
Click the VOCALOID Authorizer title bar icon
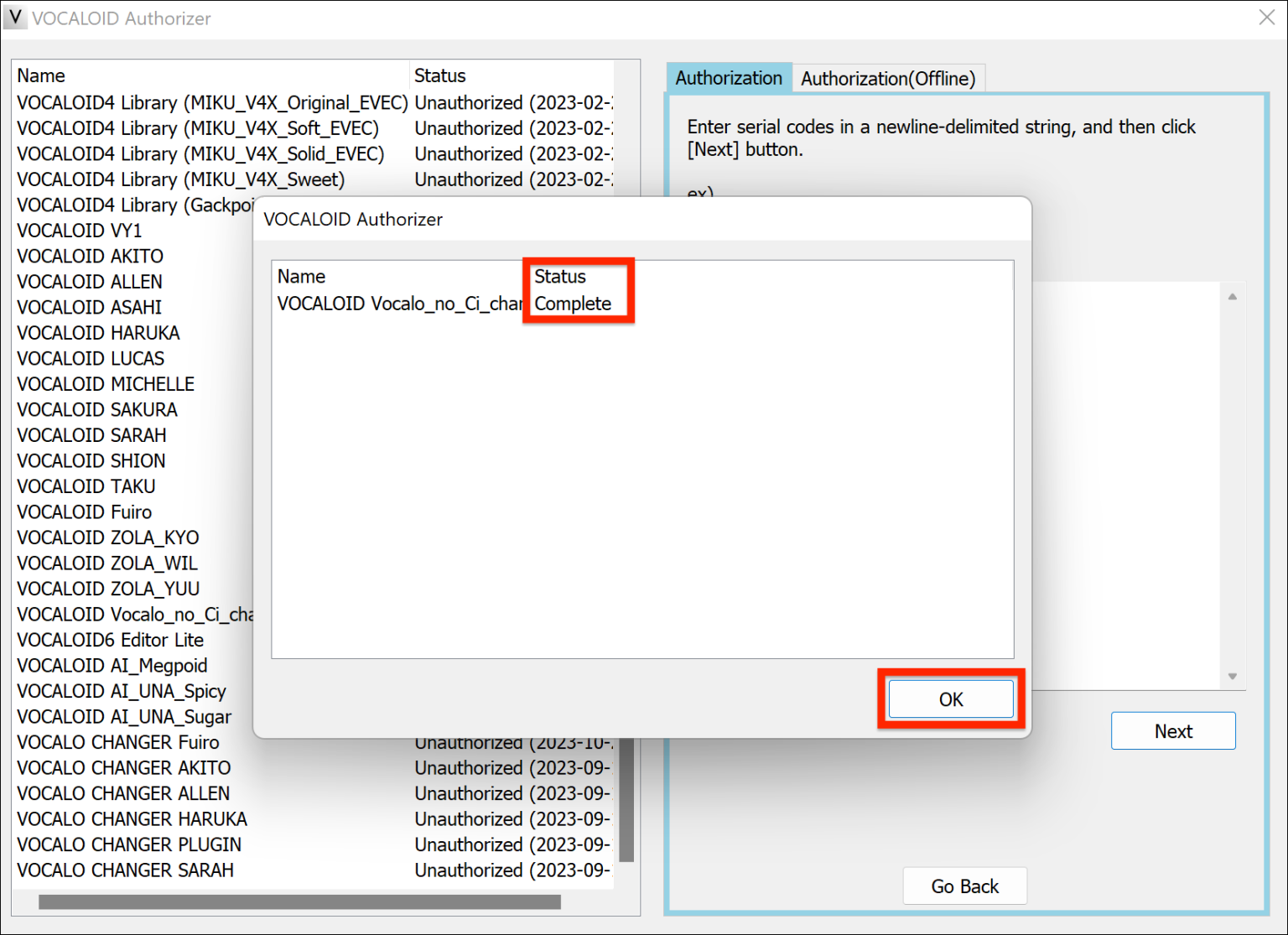pyautogui.click(x=14, y=18)
